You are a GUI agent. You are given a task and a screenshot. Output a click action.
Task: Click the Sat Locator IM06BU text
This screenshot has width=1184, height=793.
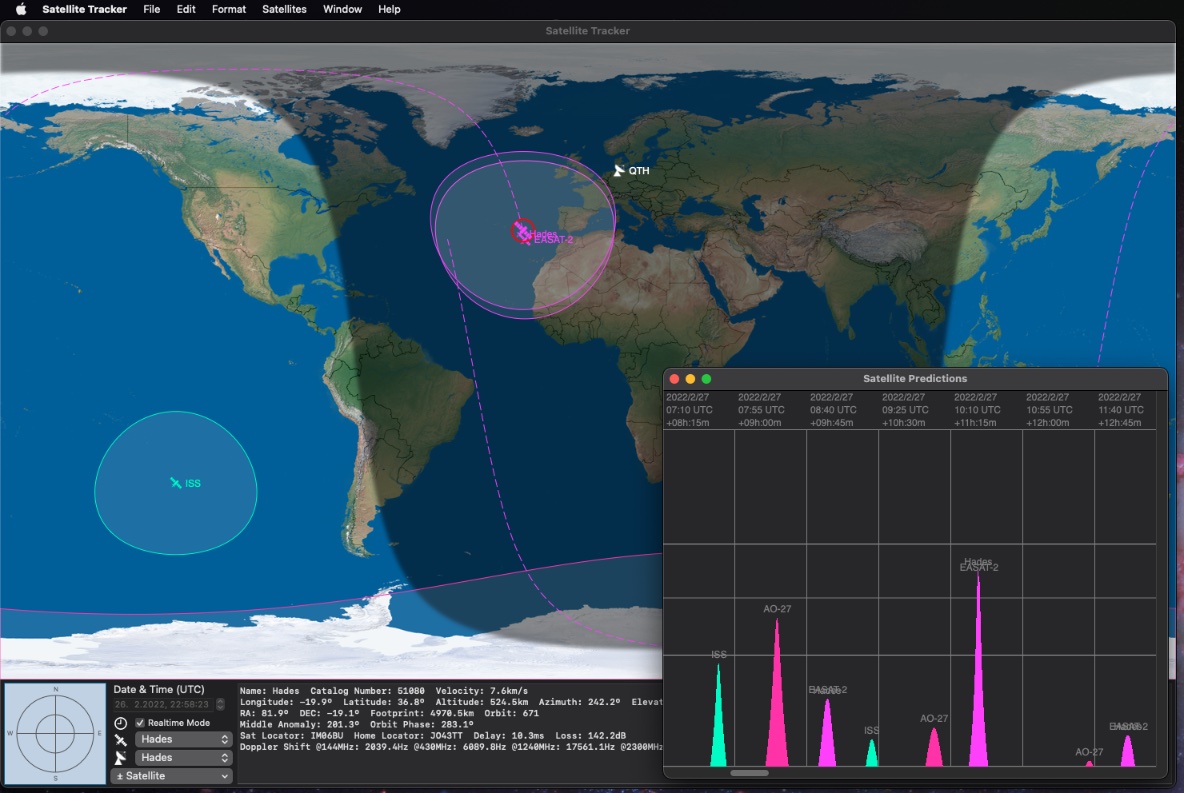click(291, 736)
